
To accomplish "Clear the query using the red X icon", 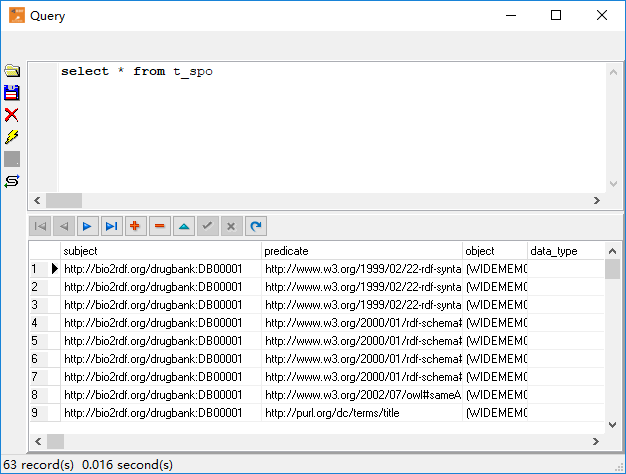I will coord(12,115).
